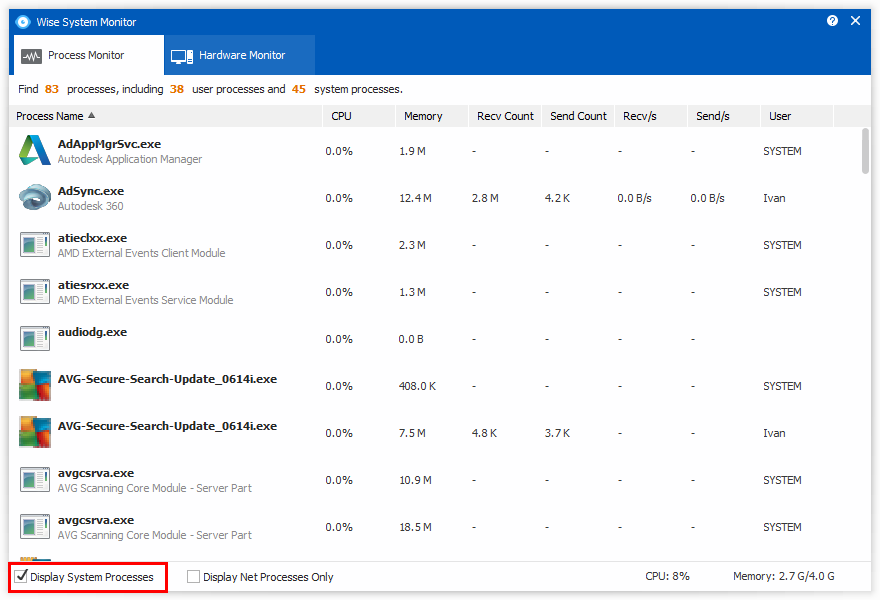
Task: Sort by Recv/s column header
Action: [x=651, y=116]
